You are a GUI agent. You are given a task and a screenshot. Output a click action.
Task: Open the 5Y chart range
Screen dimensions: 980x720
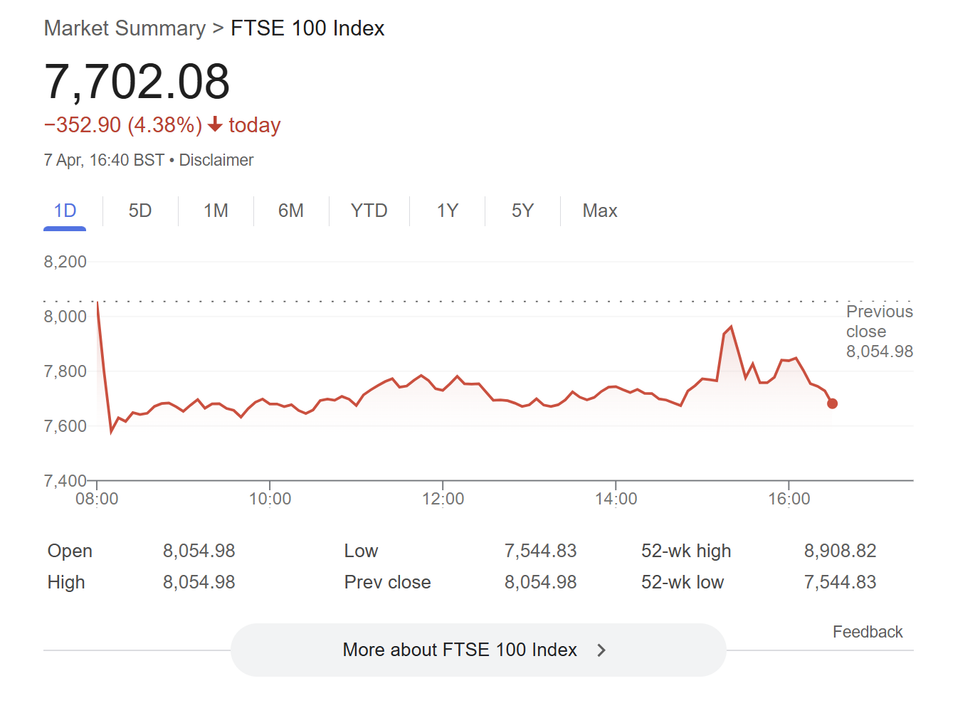click(x=522, y=211)
